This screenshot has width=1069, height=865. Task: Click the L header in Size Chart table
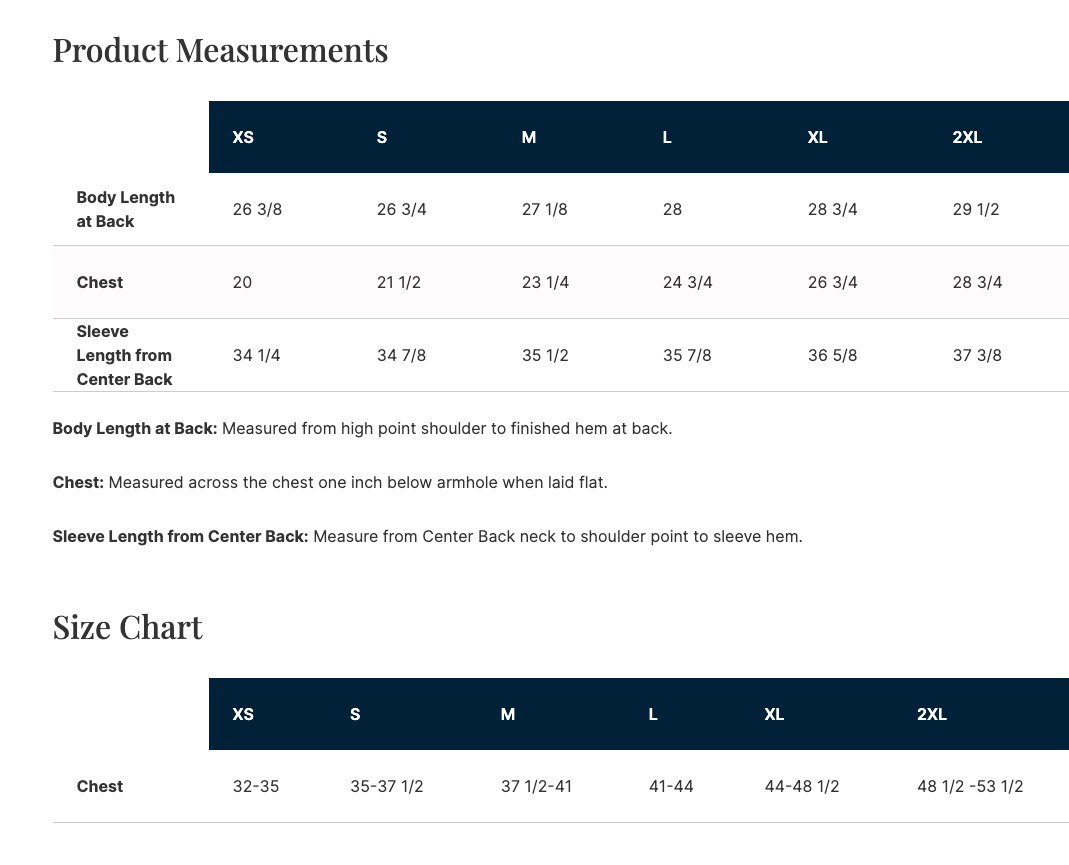coord(653,714)
